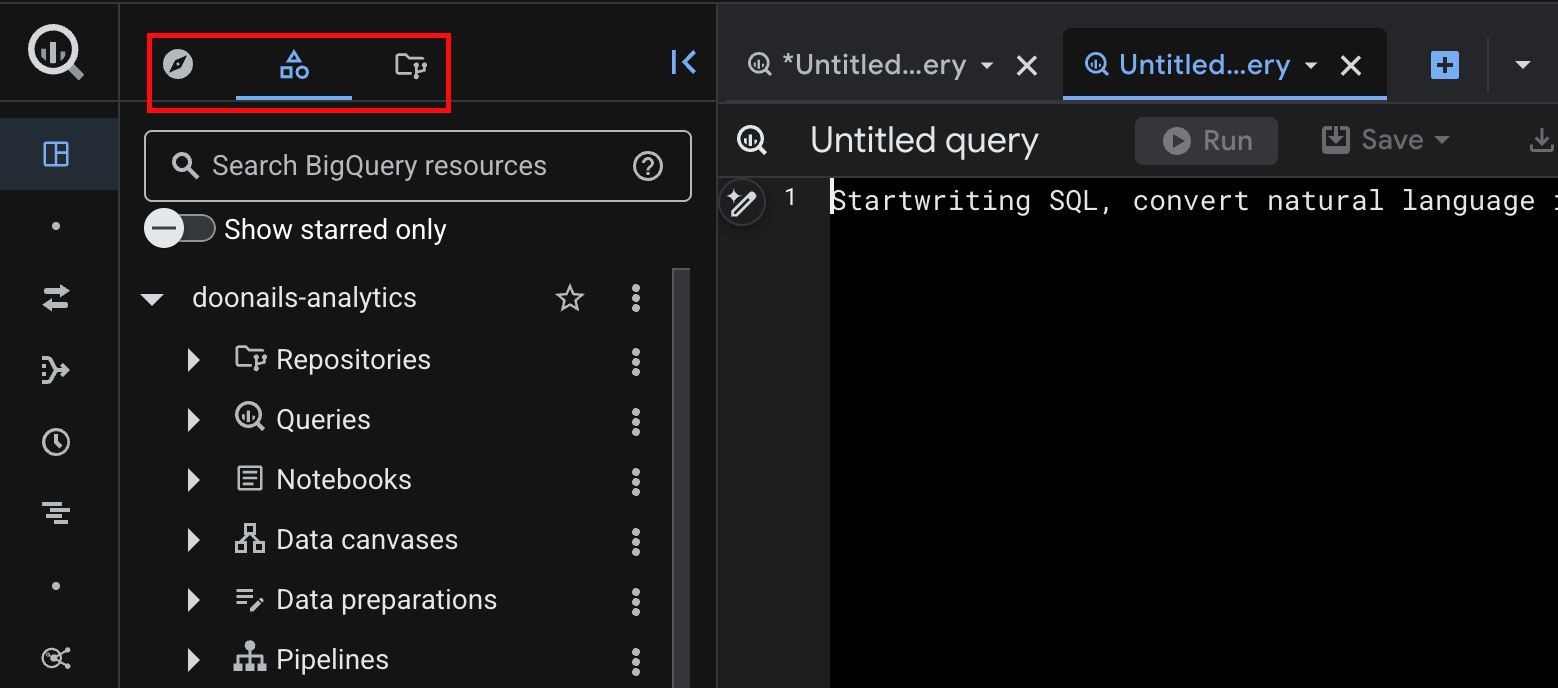The width and height of the screenshot is (1558, 688).
Task: Open the Git repositories folder tab icon
Action: tap(410, 66)
